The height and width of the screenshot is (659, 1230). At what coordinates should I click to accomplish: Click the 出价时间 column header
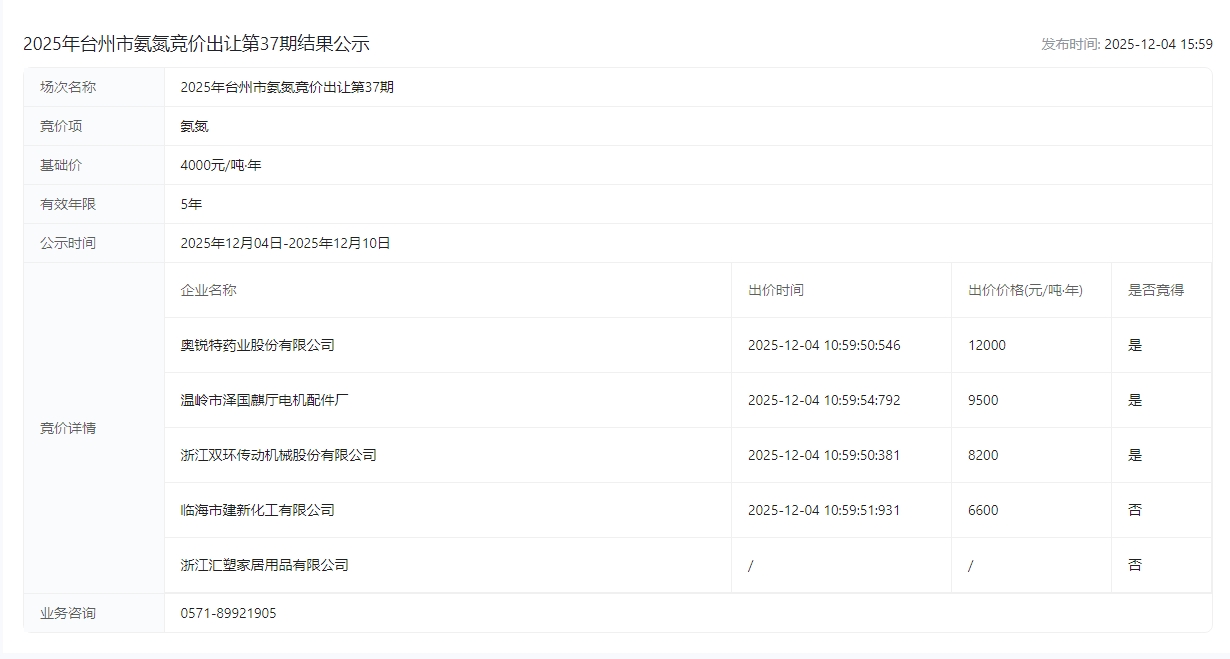[x=775, y=290]
